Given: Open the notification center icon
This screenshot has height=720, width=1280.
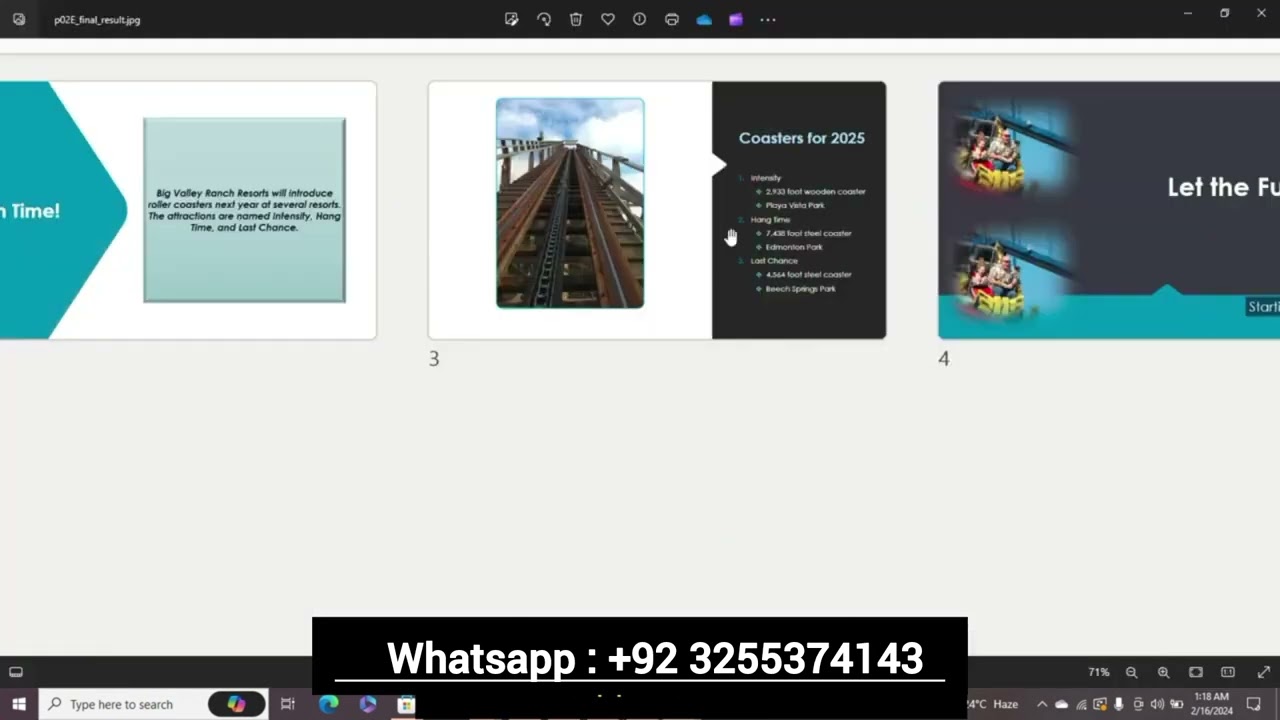Looking at the screenshot, I should coord(1255,704).
